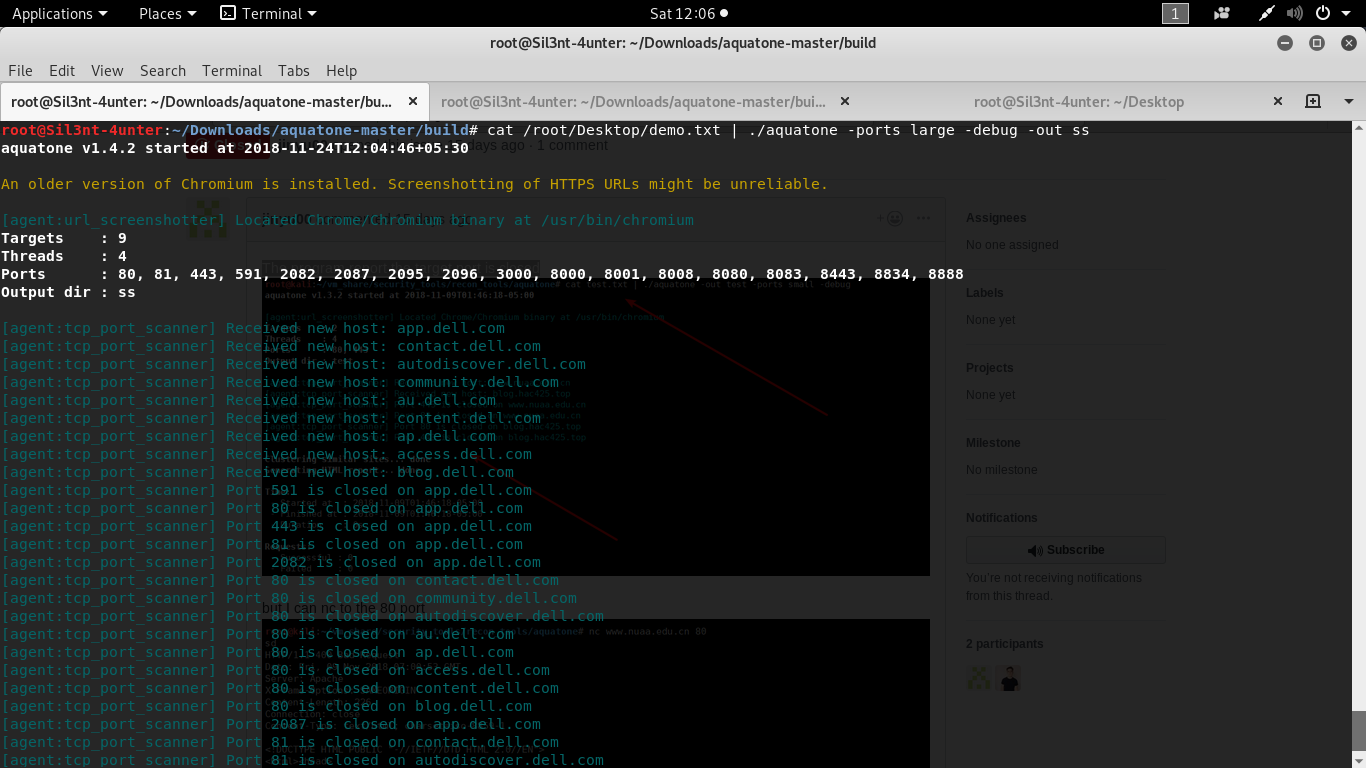Click 'Located Chrome/Chromium binary' line
This screenshot has height=768, width=1366.
click(347, 220)
